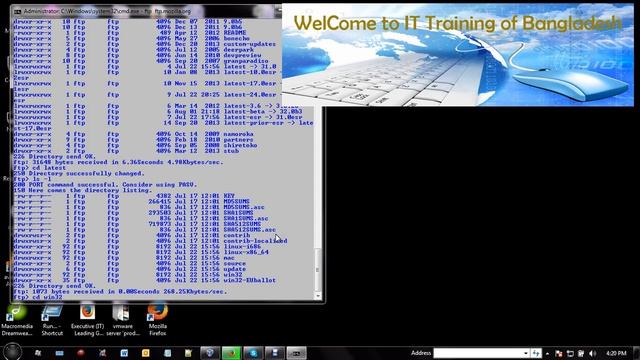This screenshot has width=640, height=360.
Task: Click the 'win32-EUballot' directory entry
Action: coord(249,280)
